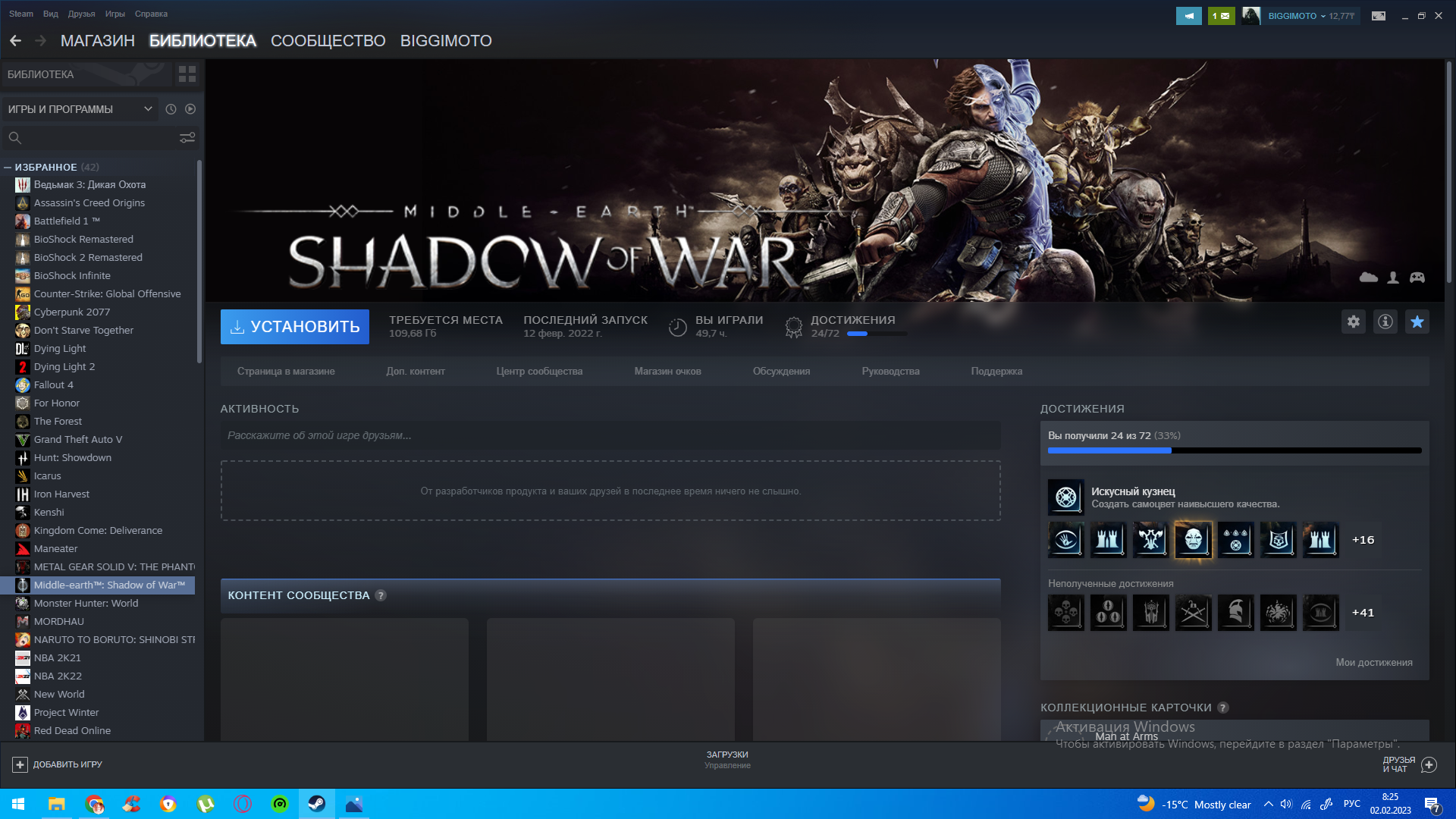Click the back navigation arrow

[15, 41]
